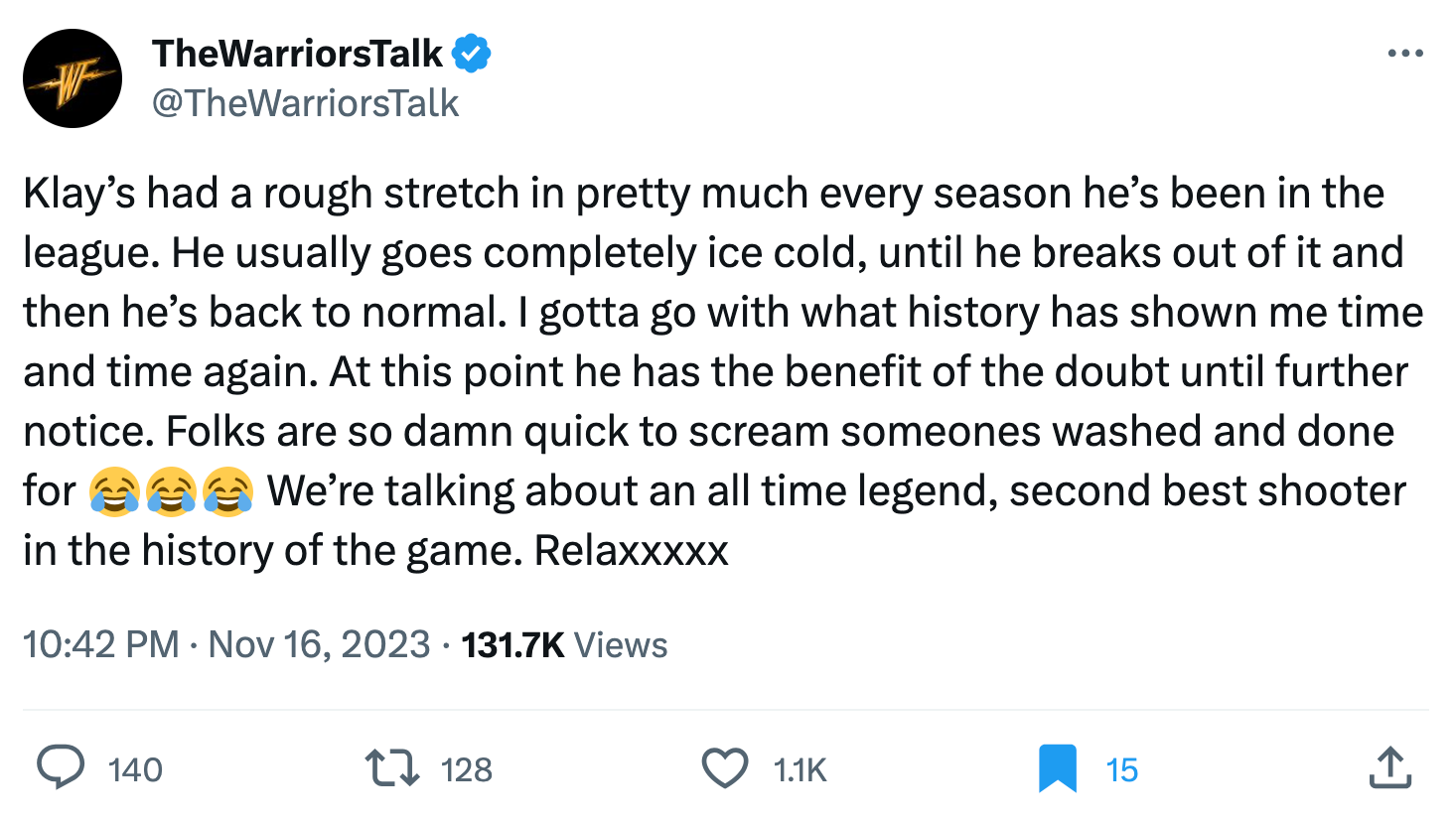The width and height of the screenshot is (1456, 824).
Task: Click the blue verified badge next to TheWarriorsTalk
Action: pos(469,54)
